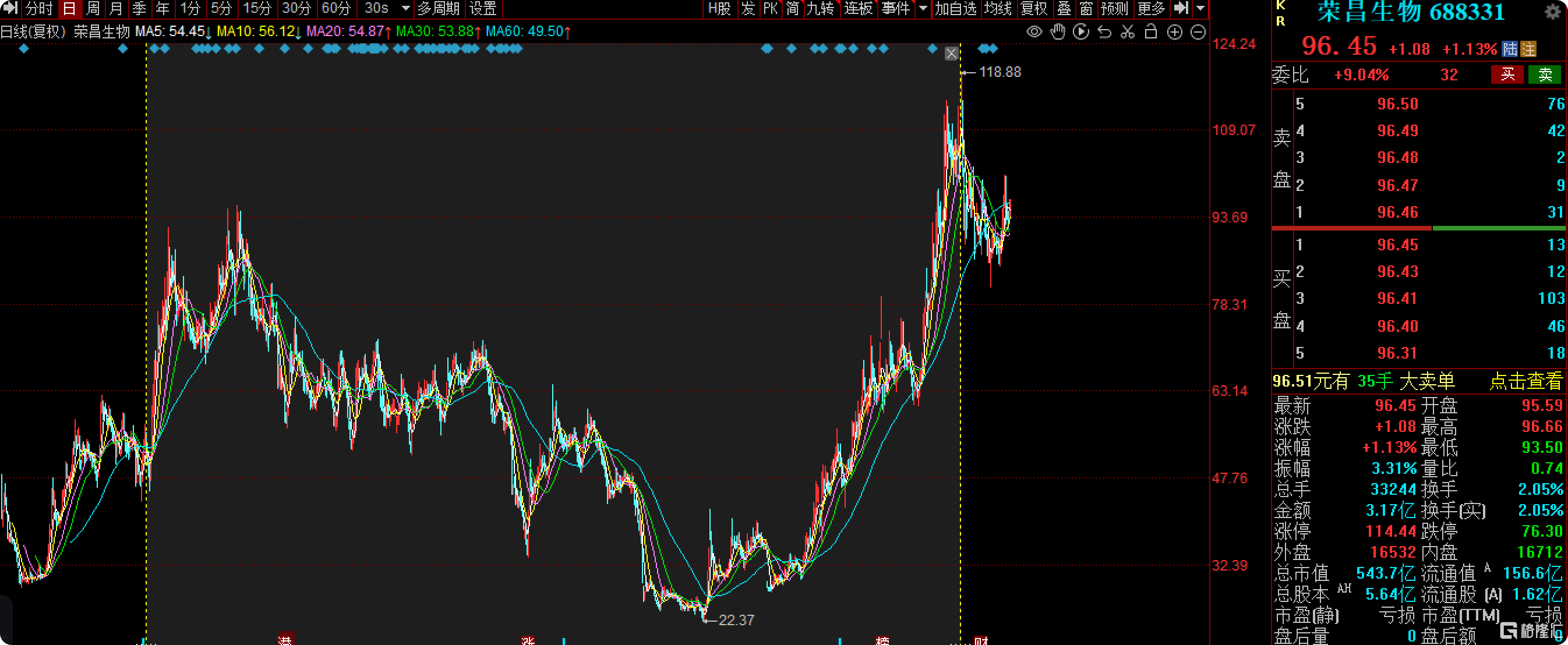Click the 荣昌生物 688331 stock title

click(1410, 12)
